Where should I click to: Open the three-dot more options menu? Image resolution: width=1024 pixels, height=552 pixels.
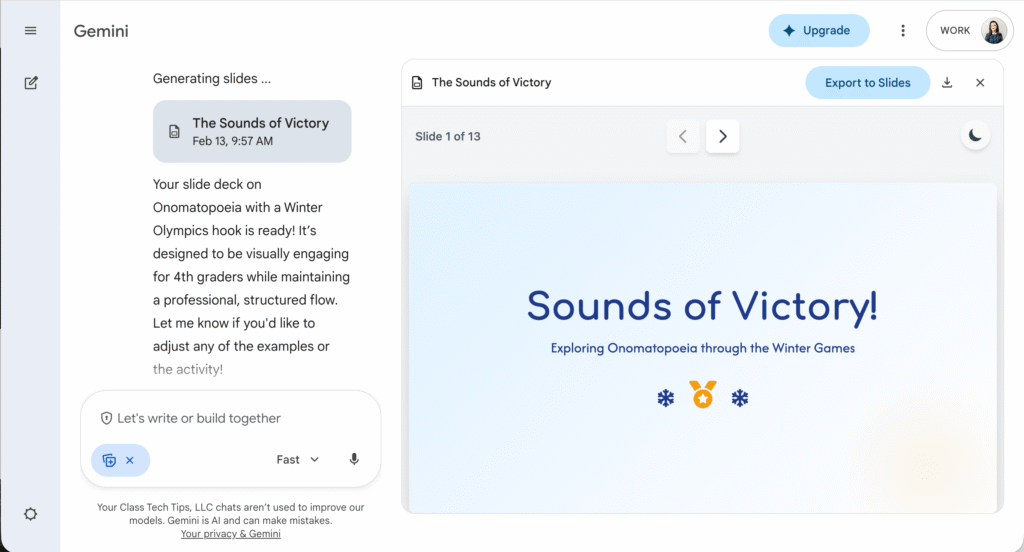click(x=903, y=31)
